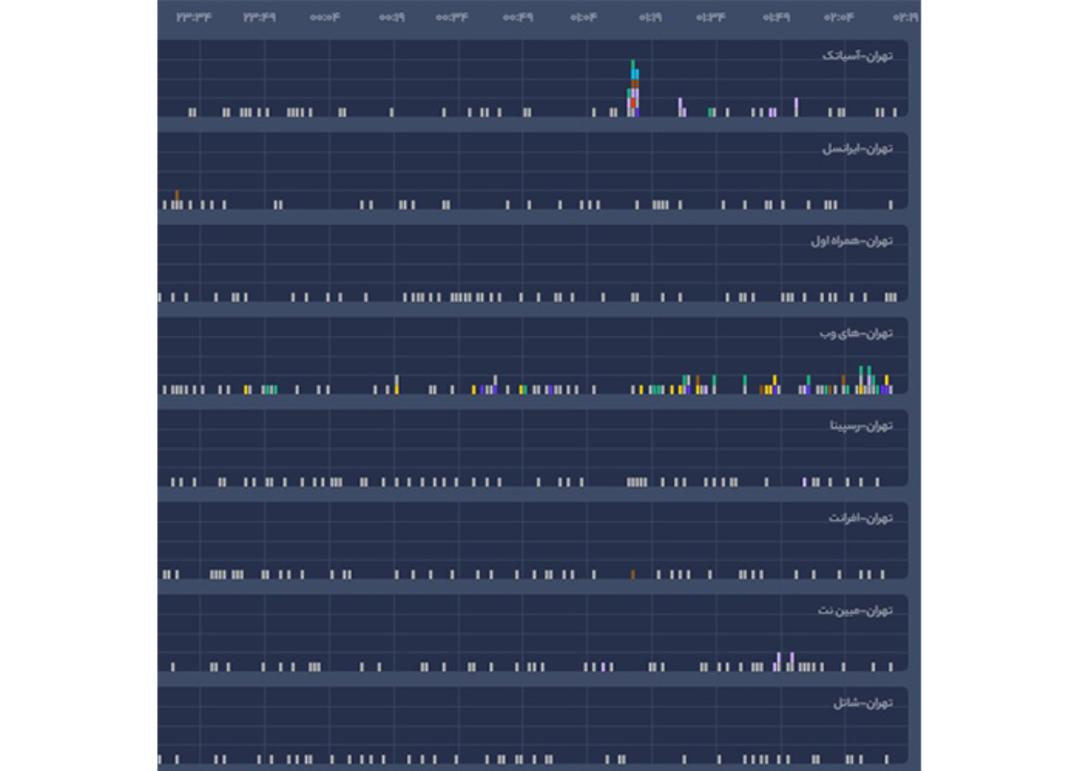1080x771 pixels.
Task: Open the تهران-همراه اول chart label
Action: coord(851,241)
